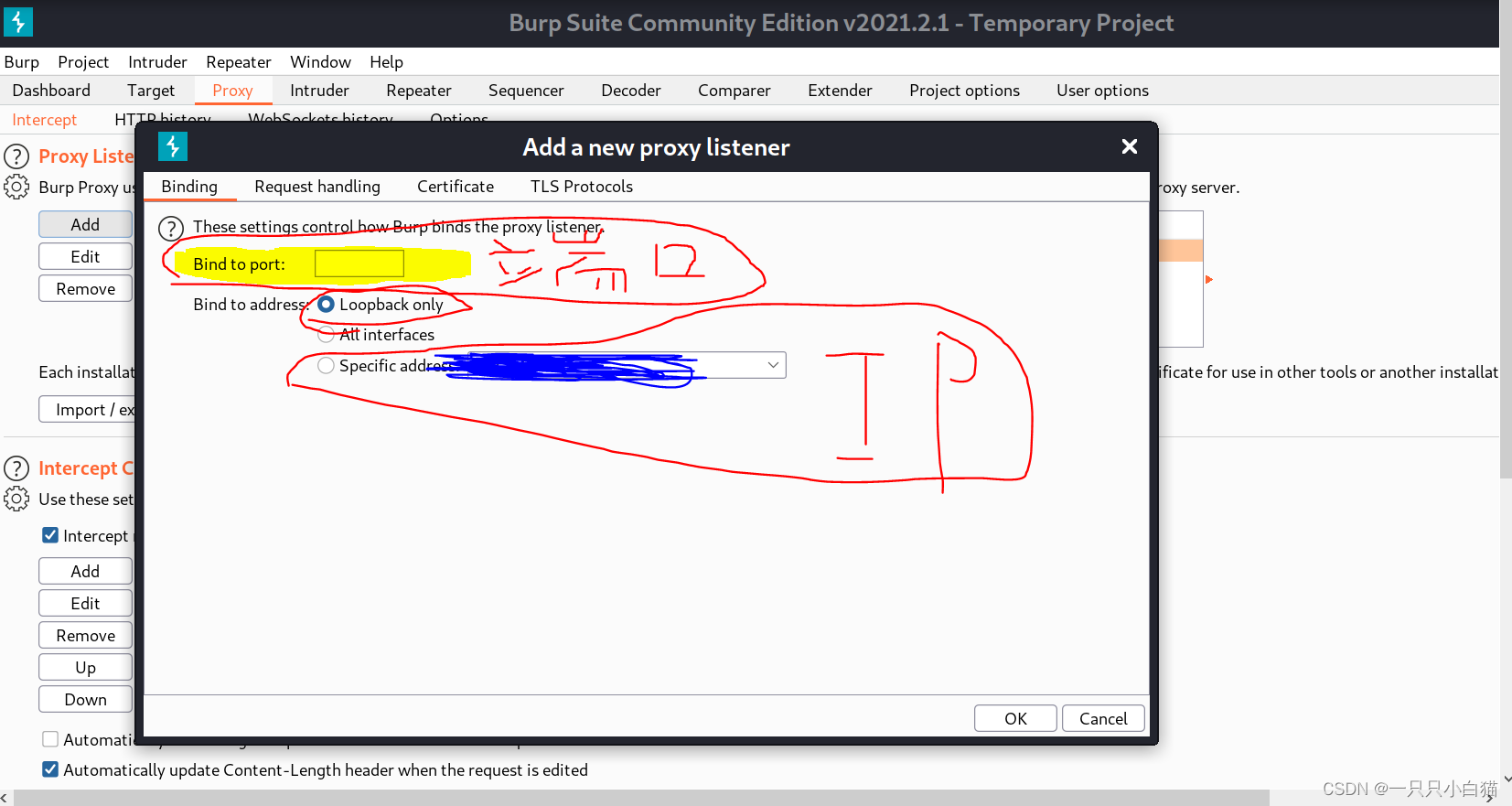Open the Repeater menu
This screenshot has height=806, width=1512.
[239, 62]
